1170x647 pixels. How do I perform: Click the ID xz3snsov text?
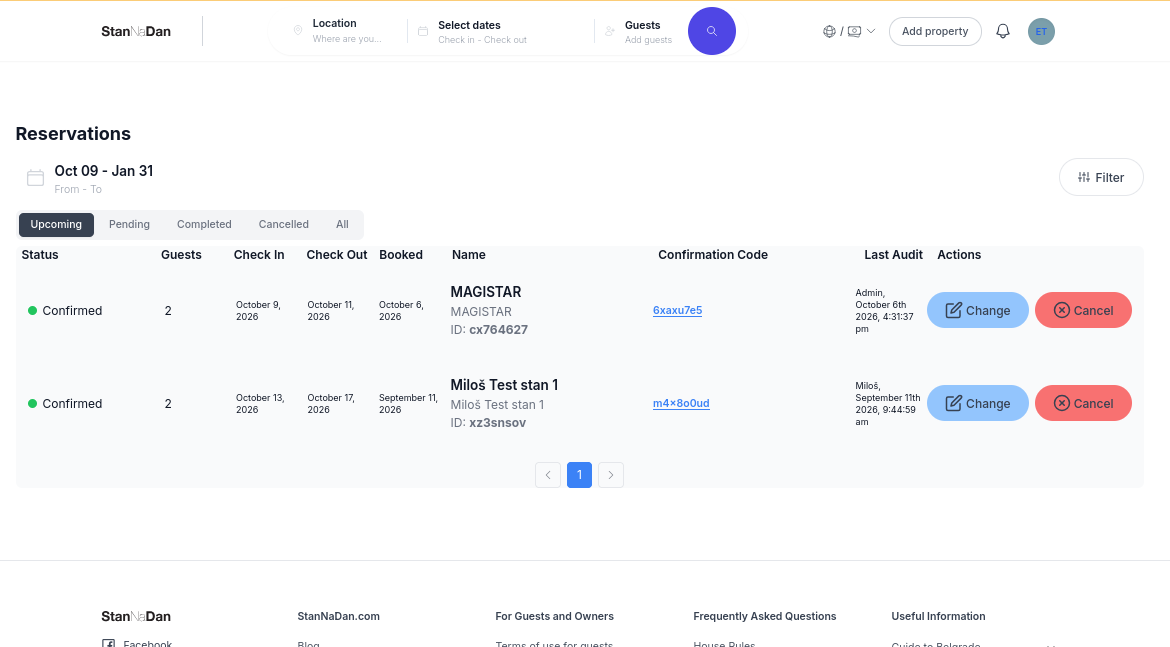pyautogui.click(x=488, y=423)
